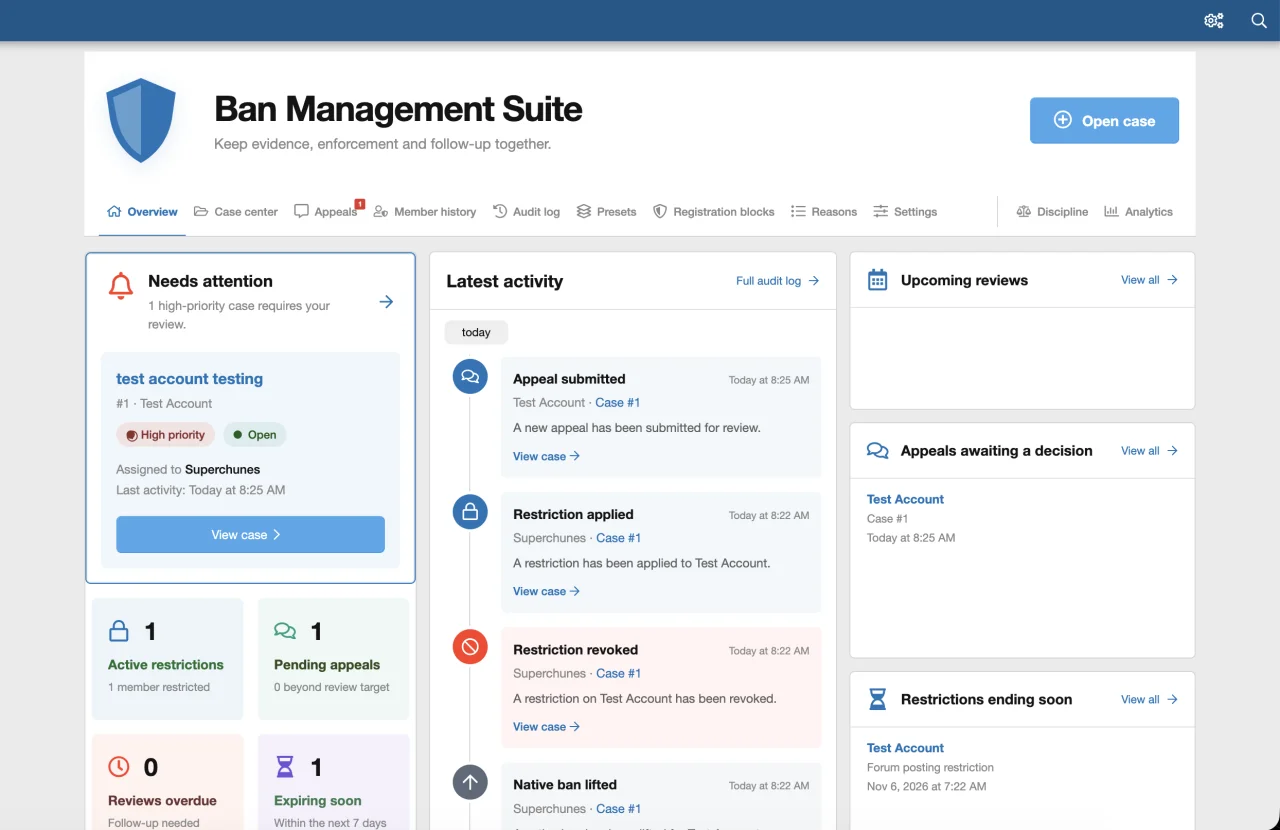
Task: Click the Appeal submitted timeline icon
Action: (x=470, y=377)
